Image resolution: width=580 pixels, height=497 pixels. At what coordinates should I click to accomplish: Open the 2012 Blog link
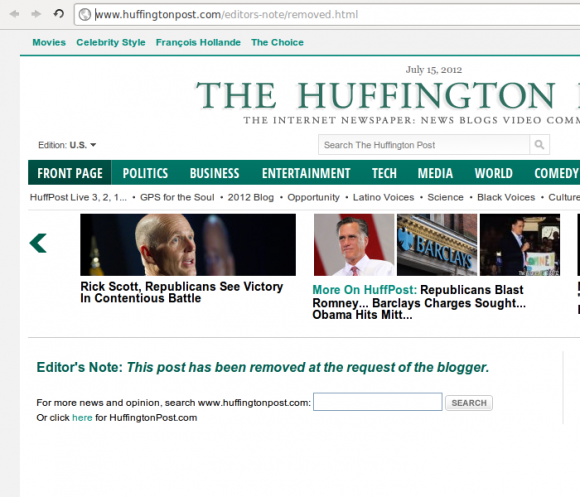(x=251, y=197)
